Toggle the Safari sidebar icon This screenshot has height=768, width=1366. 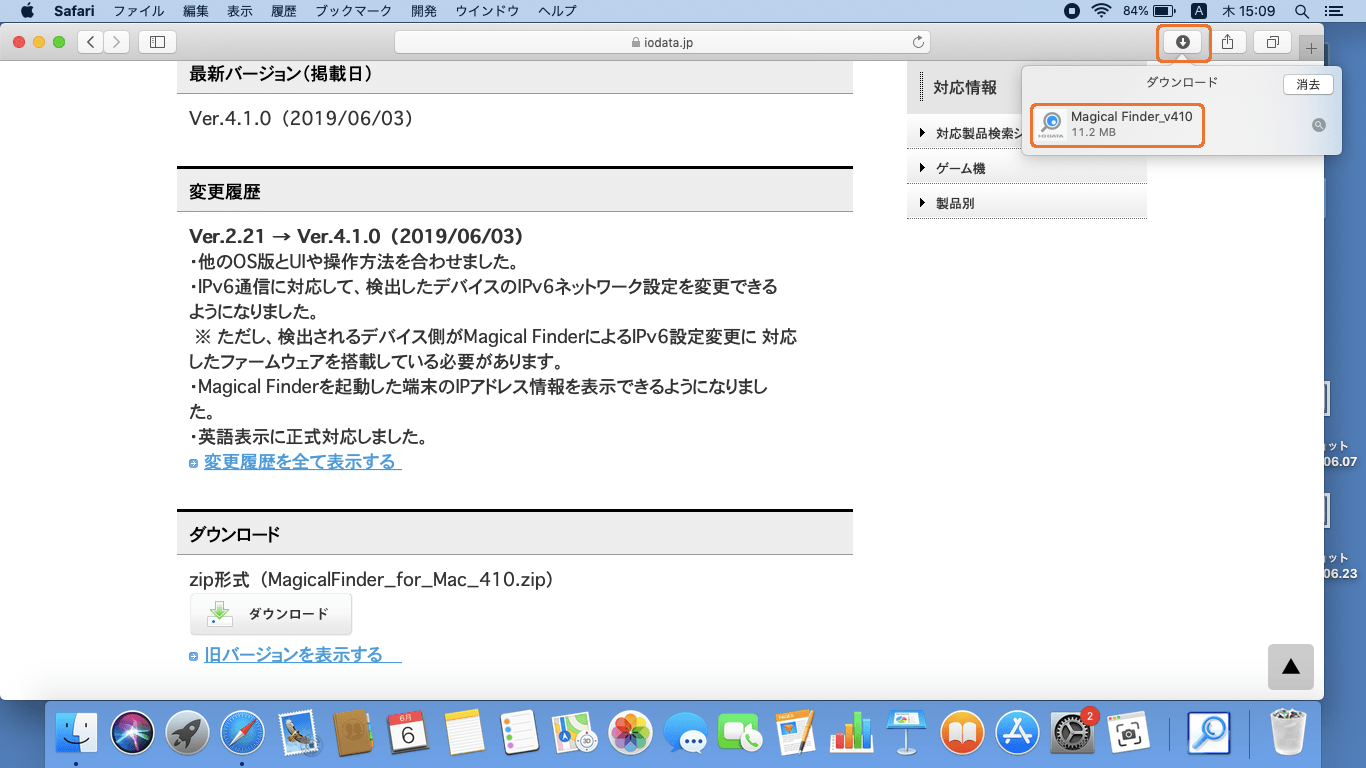157,42
